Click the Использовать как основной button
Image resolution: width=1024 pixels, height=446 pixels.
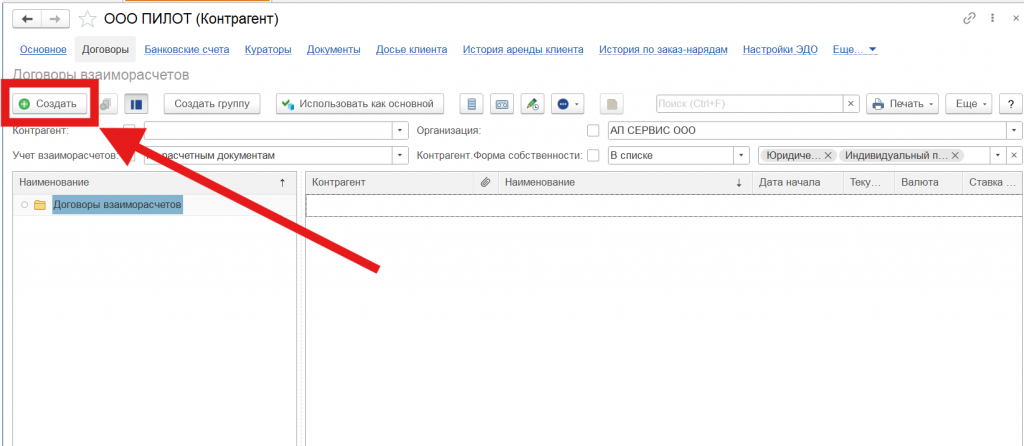pyautogui.click(x=359, y=104)
